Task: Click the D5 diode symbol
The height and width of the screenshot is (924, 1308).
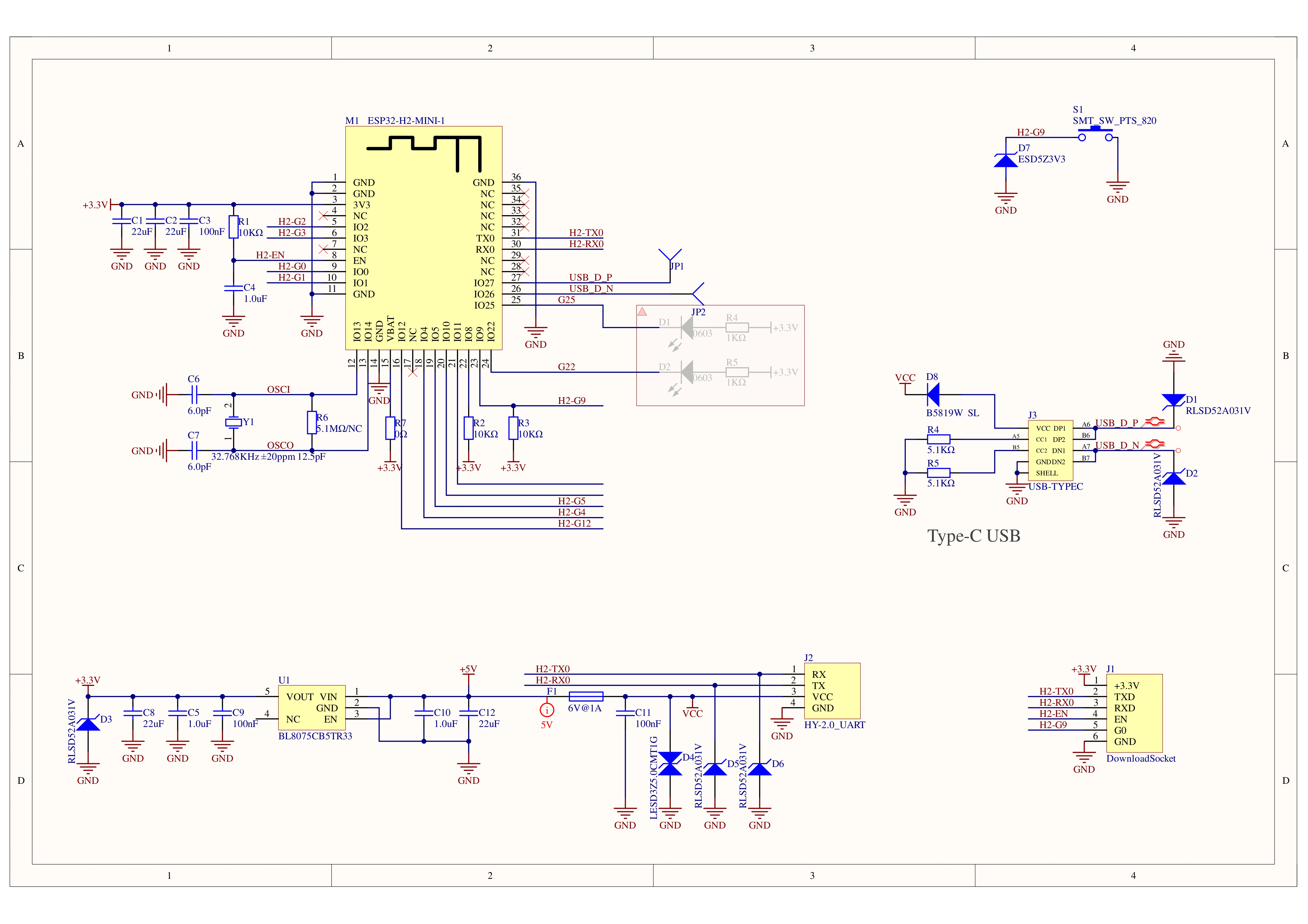Action: tap(715, 769)
